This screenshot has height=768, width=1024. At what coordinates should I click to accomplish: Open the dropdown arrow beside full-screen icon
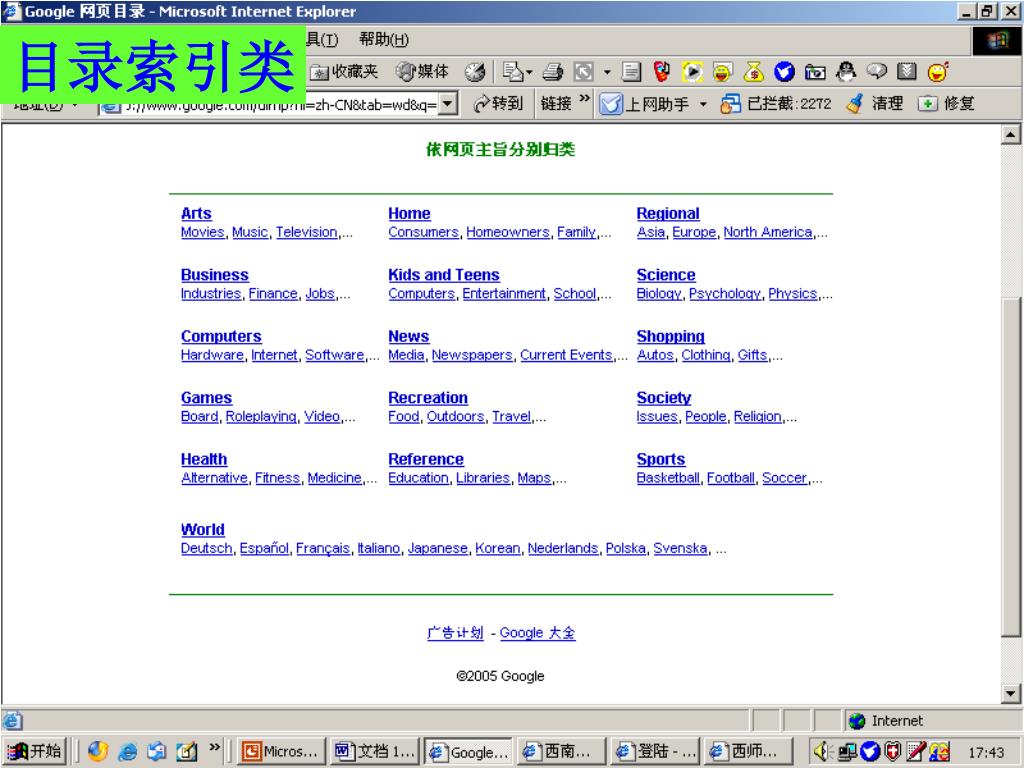coord(607,72)
